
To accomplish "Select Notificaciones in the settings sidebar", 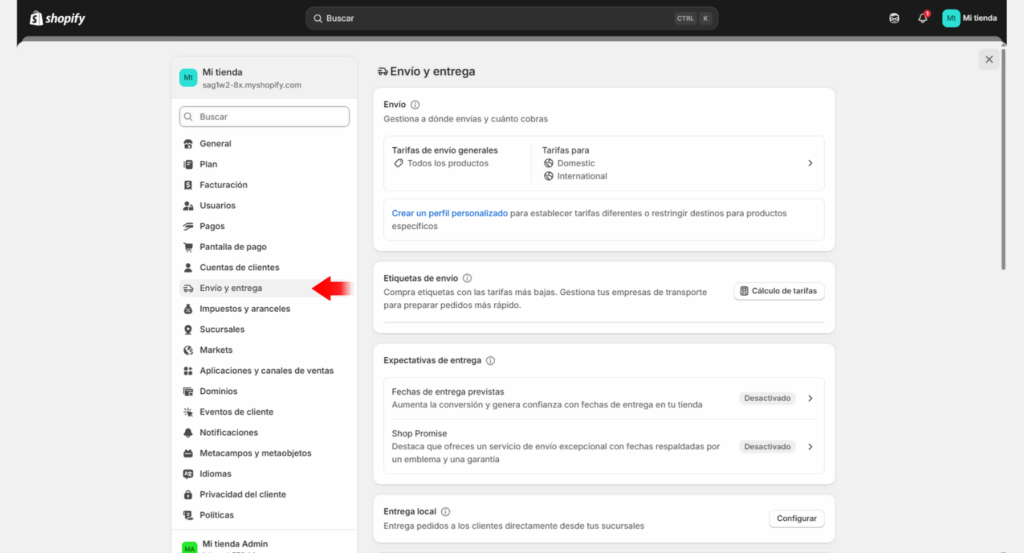I will (x=228, y=433).
